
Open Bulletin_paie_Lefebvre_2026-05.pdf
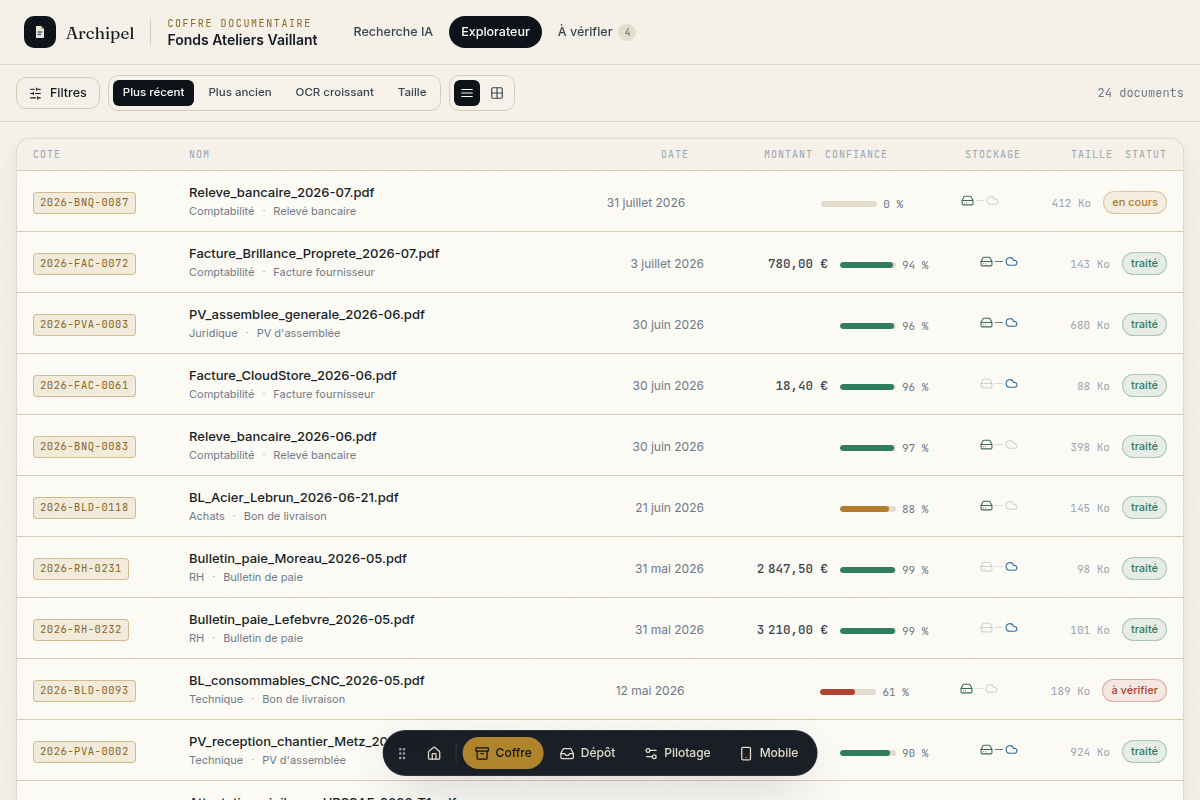(x=302, y=620)
